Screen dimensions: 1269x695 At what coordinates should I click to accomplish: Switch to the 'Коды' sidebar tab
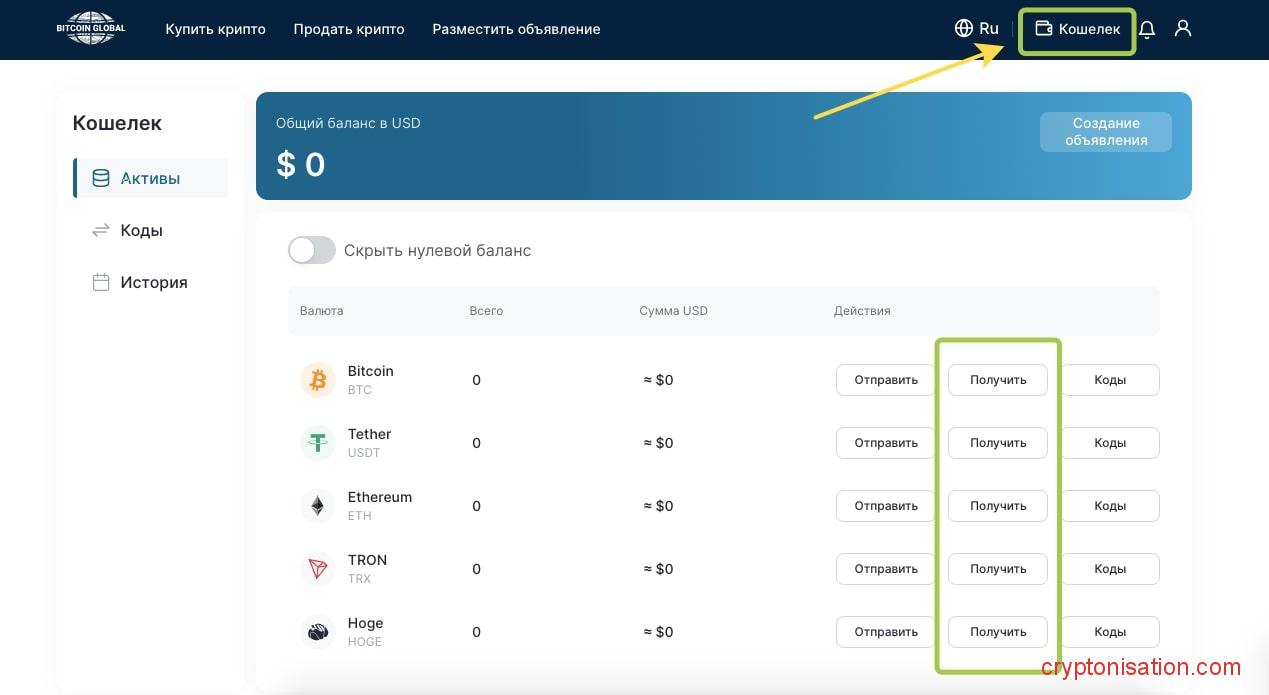141,230
